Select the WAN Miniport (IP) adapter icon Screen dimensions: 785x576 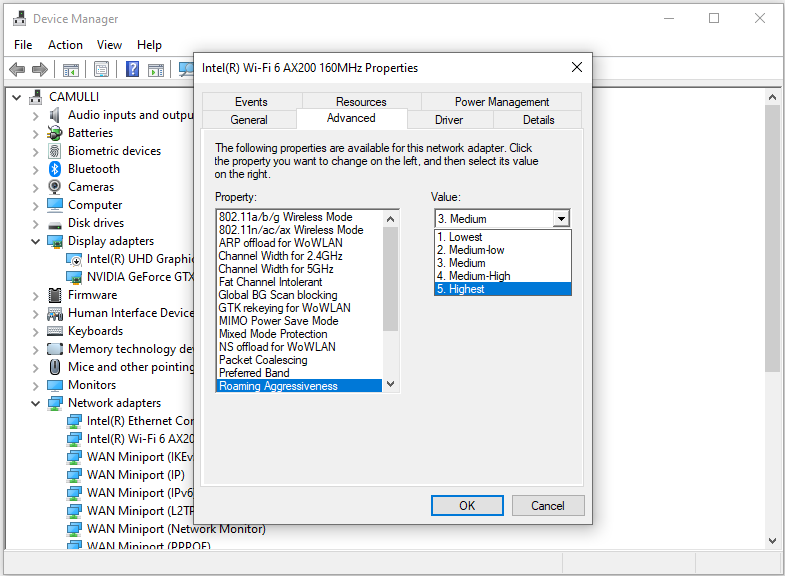74,474
